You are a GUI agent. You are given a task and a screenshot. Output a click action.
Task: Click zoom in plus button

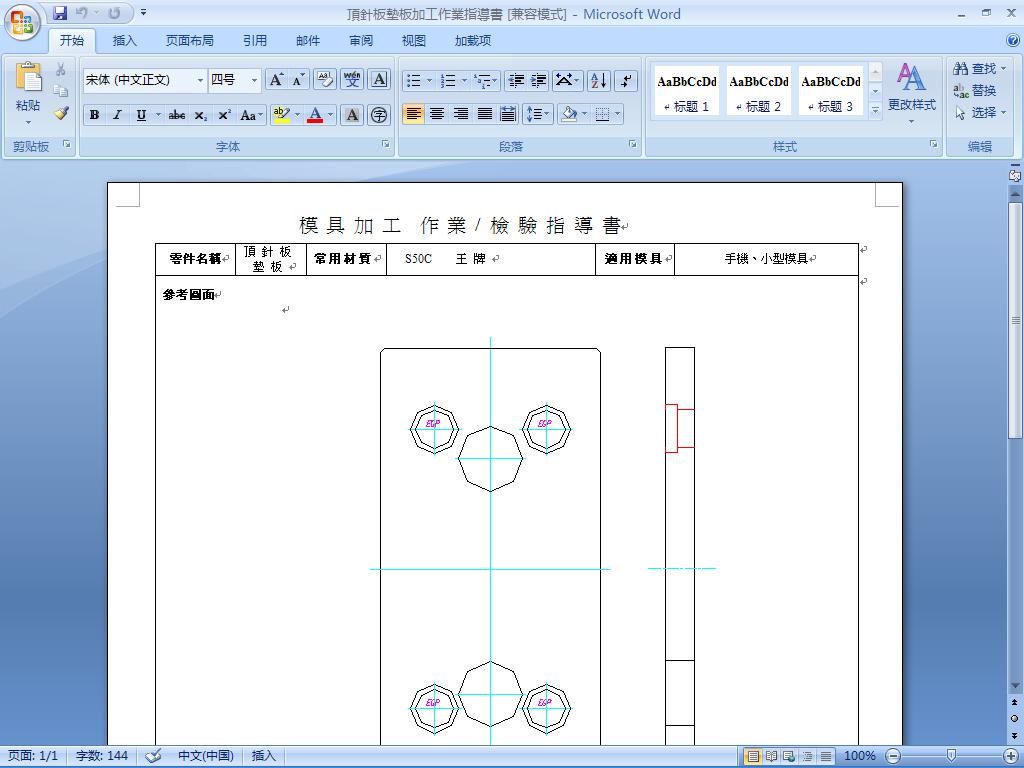tap(1010, 756)
